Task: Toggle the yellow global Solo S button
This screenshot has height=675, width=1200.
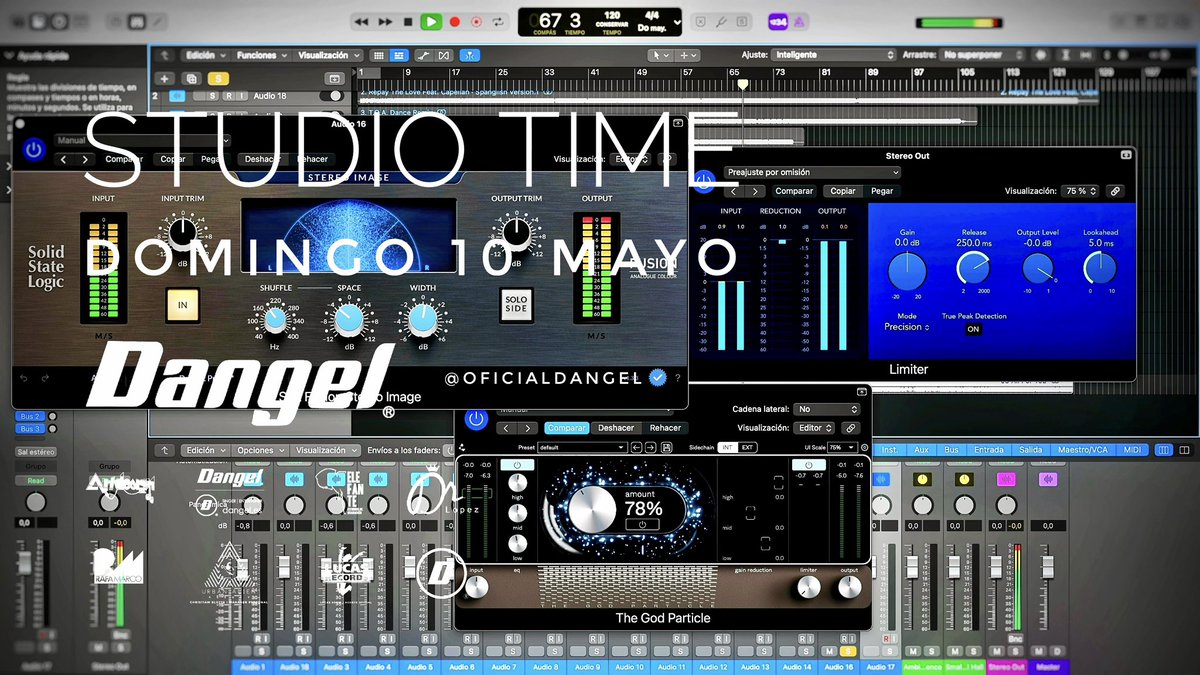Action: click(x=218, y=78)
